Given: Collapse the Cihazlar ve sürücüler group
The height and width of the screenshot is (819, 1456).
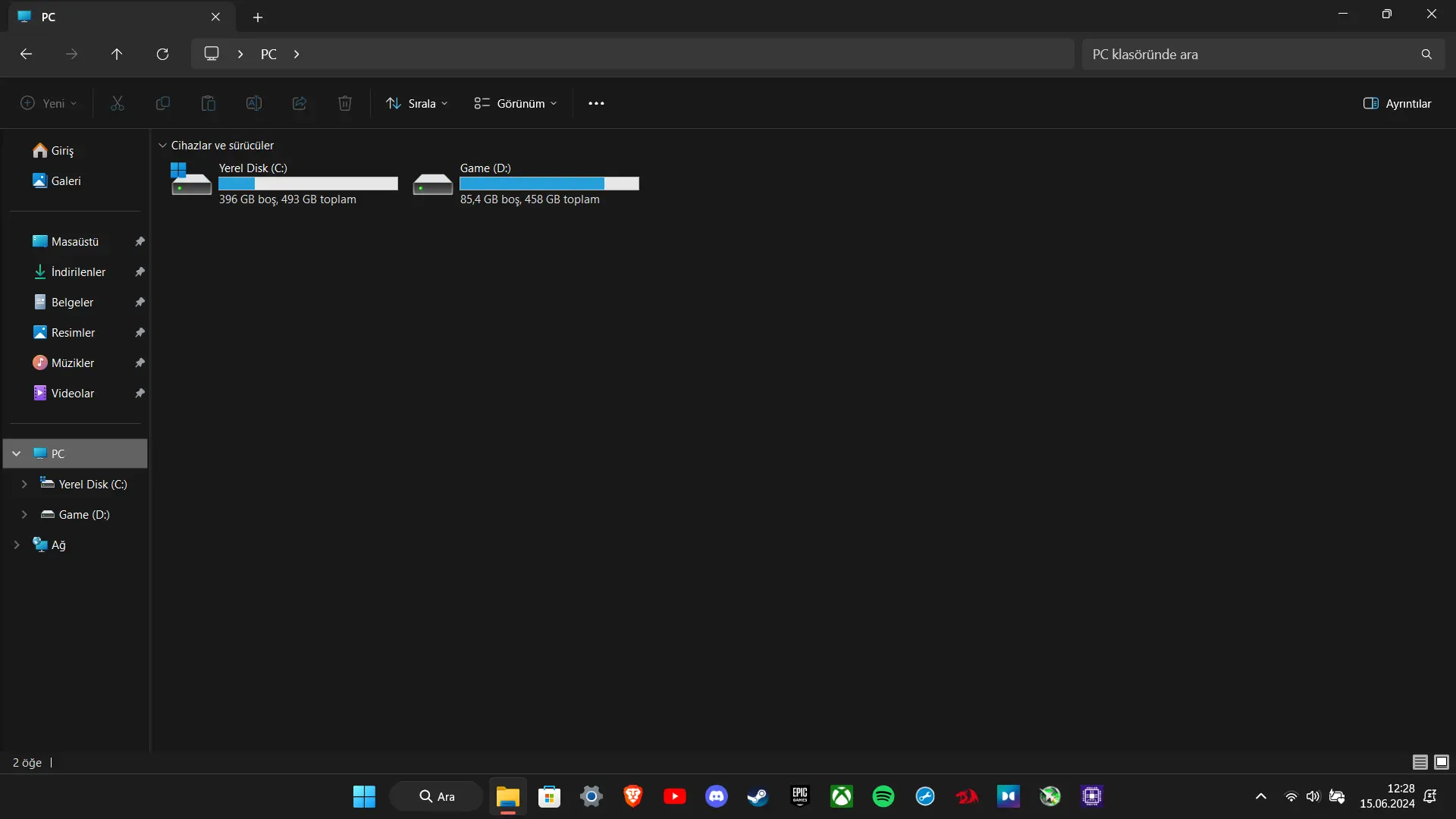Looking at the screenshot, I should tap(162, 146).
